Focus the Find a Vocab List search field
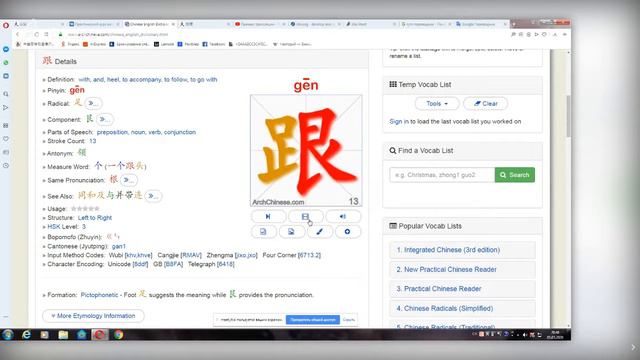Screen dimensions: 640x360 pyautogui.click(x=442, y=175)
